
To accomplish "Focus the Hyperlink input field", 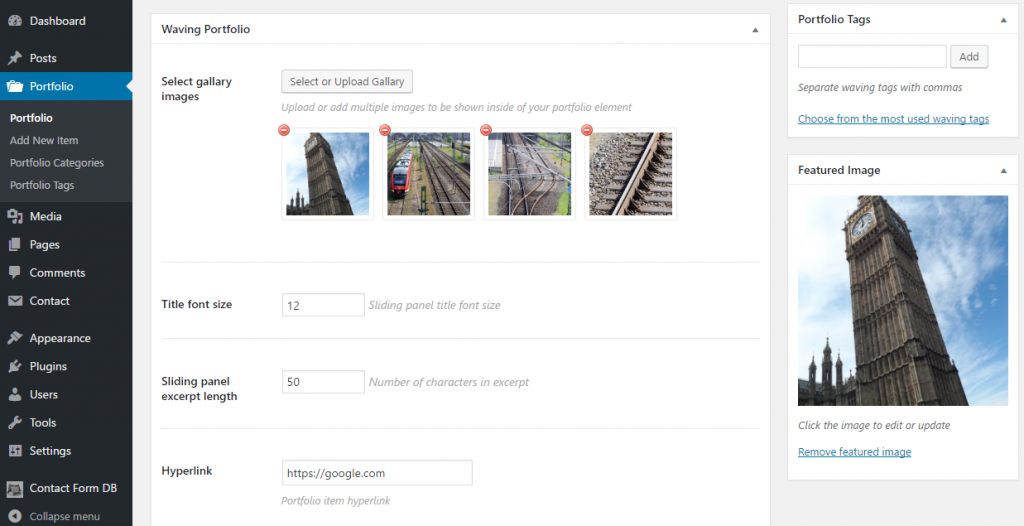I will [377, 472].
